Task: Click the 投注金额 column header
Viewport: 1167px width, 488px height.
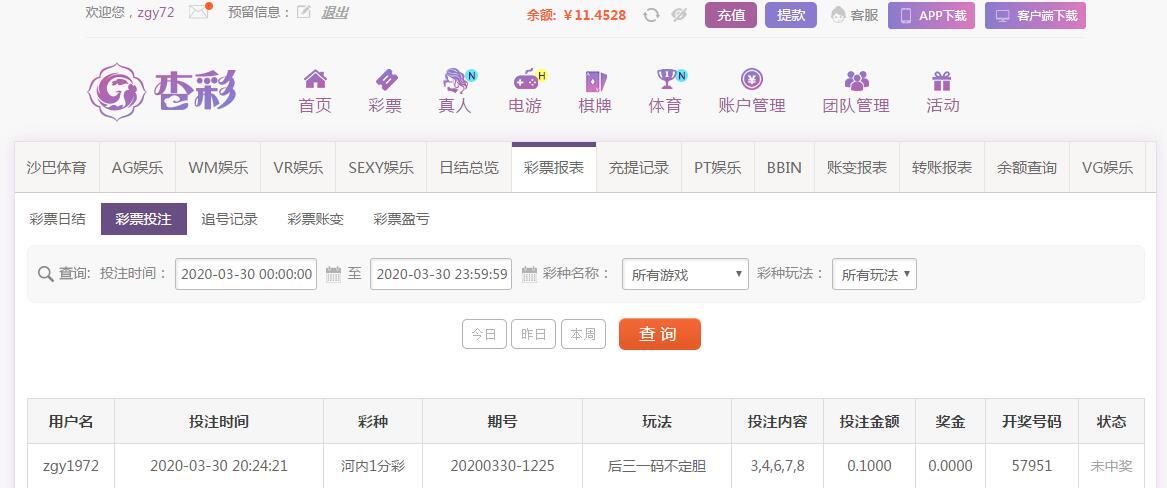Action: pos(869,422)
